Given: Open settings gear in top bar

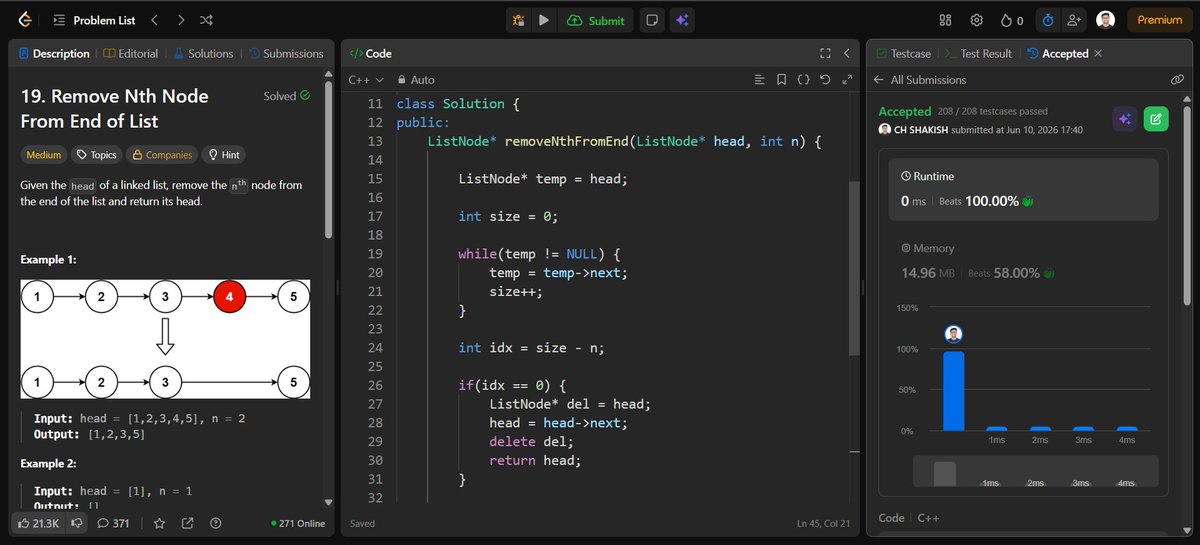Looking at the screenshot, I should click(x=977, y=20).
